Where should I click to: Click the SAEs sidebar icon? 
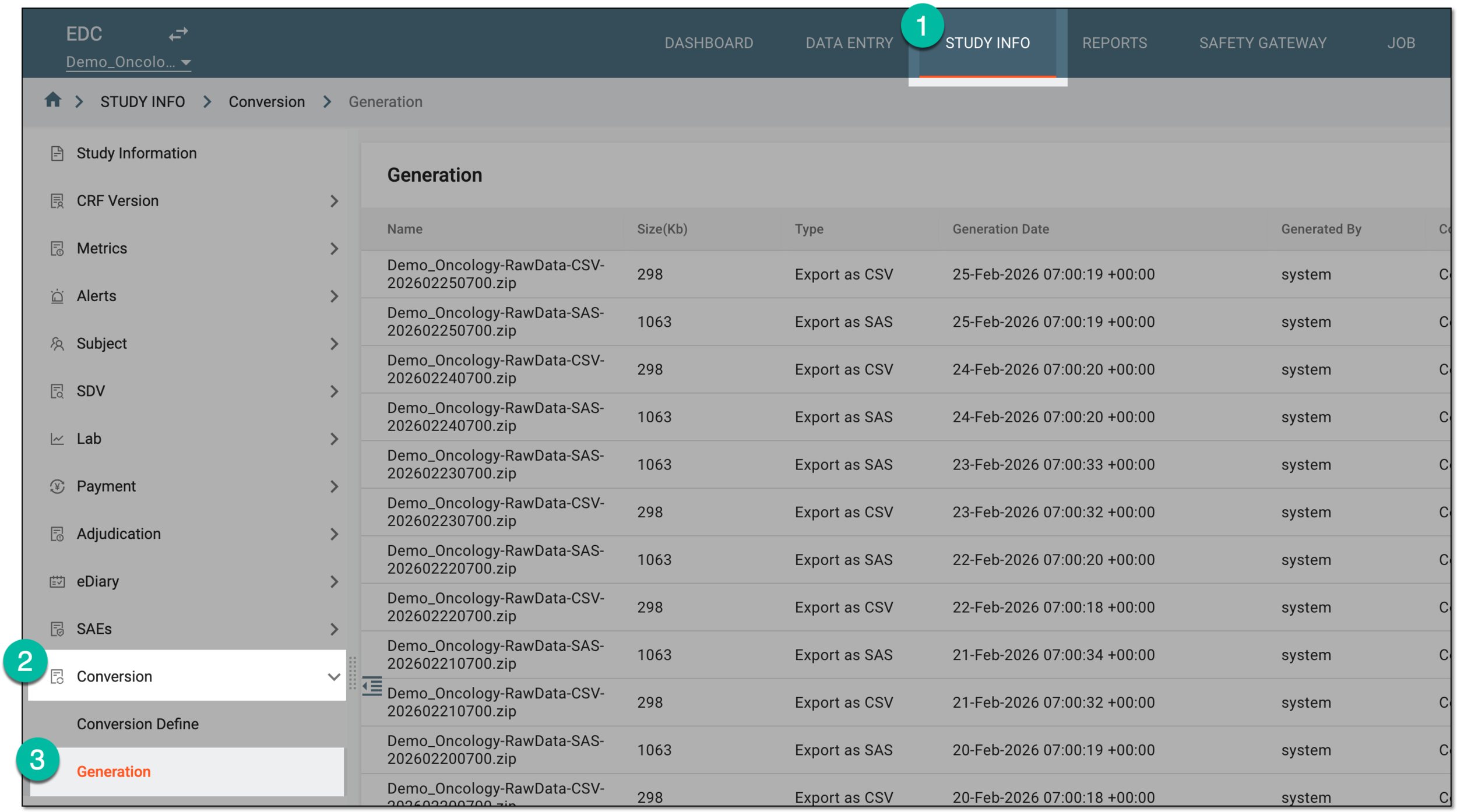(57, 629)
